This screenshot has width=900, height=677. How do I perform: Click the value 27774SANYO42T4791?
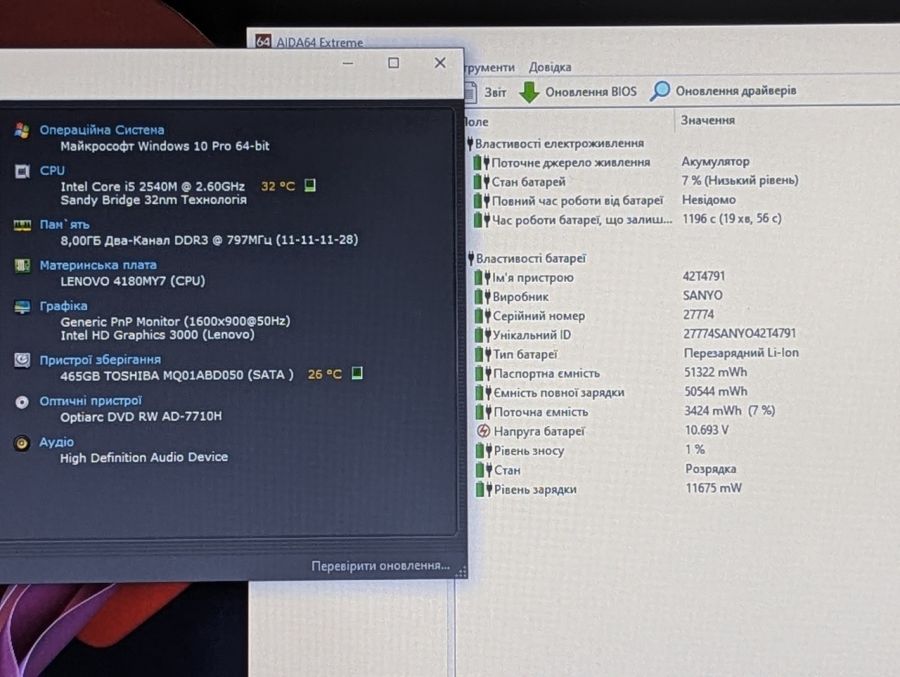pos(739,334)
